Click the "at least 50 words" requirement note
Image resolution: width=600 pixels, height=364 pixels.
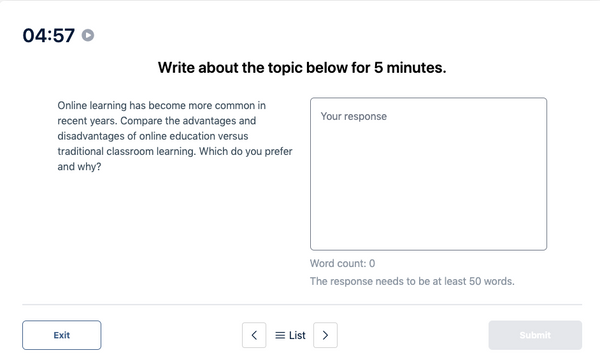412,281
